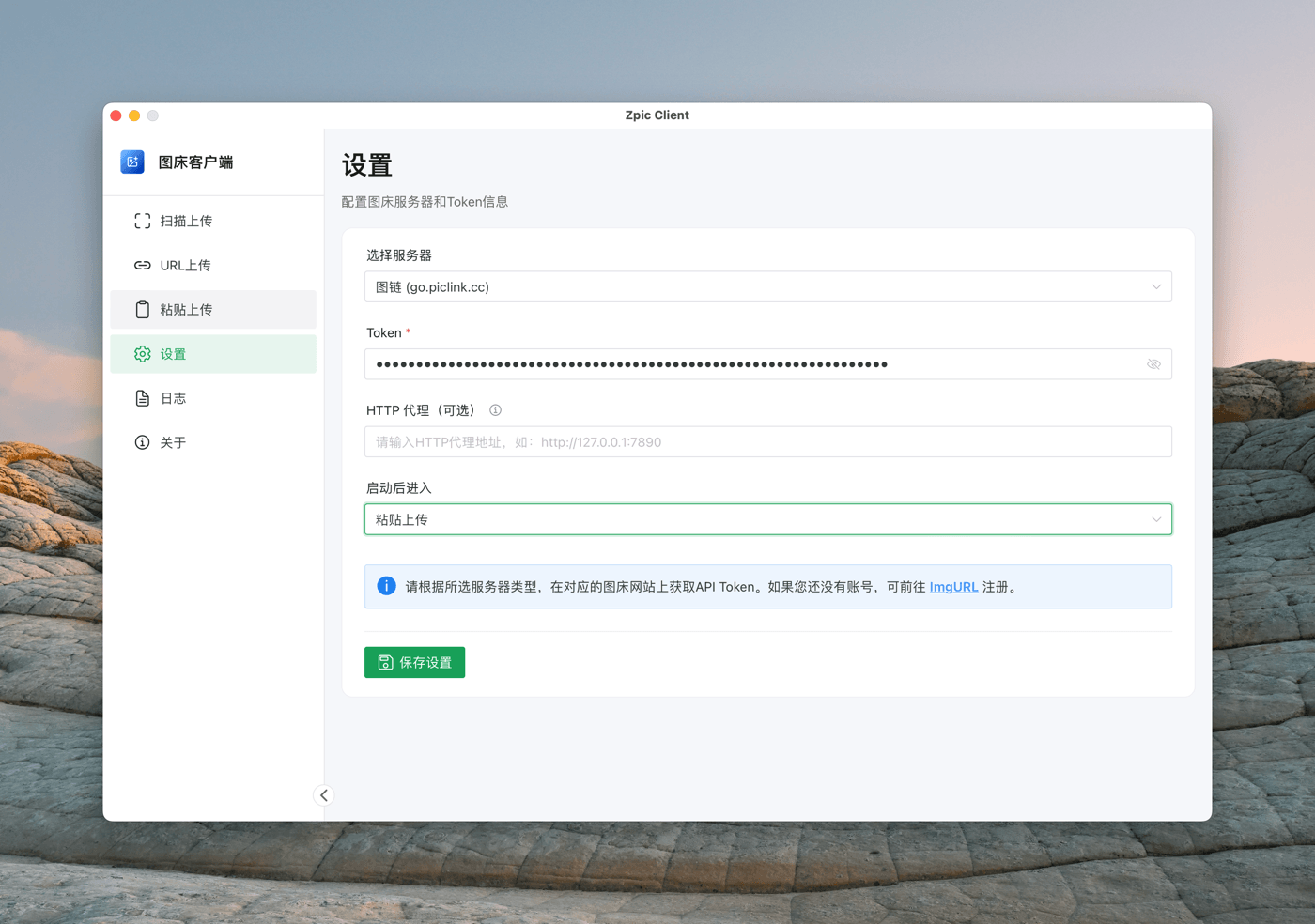This screenshot has width=1315, height=924.
Task: Click the info icon beside HTTP 代理
Action: (495, 410)
